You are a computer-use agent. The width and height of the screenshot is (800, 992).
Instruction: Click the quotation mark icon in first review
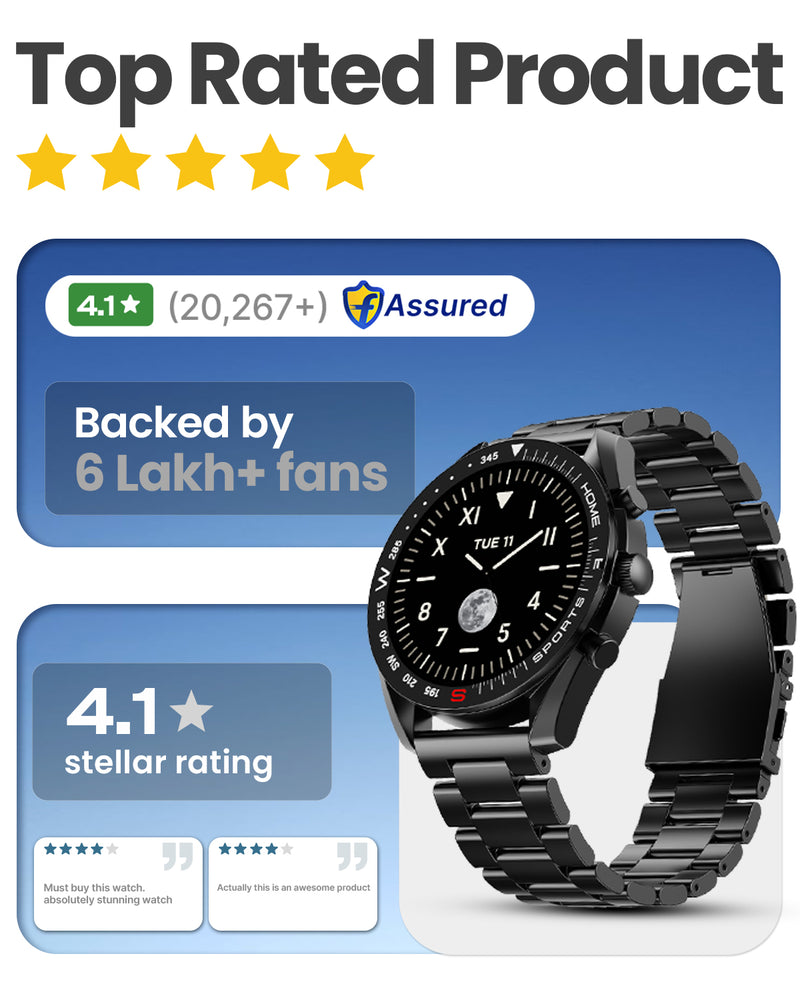178,857
